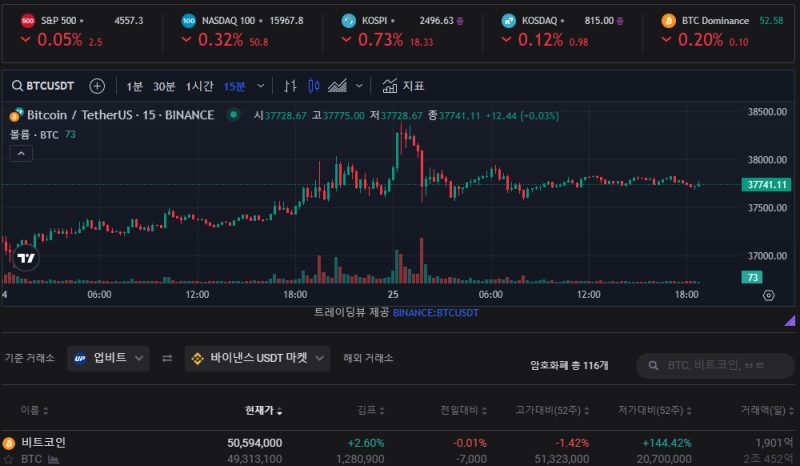800x466 pixels.
Task: Click the green market status dot
Action: click(x=233, y=115)
